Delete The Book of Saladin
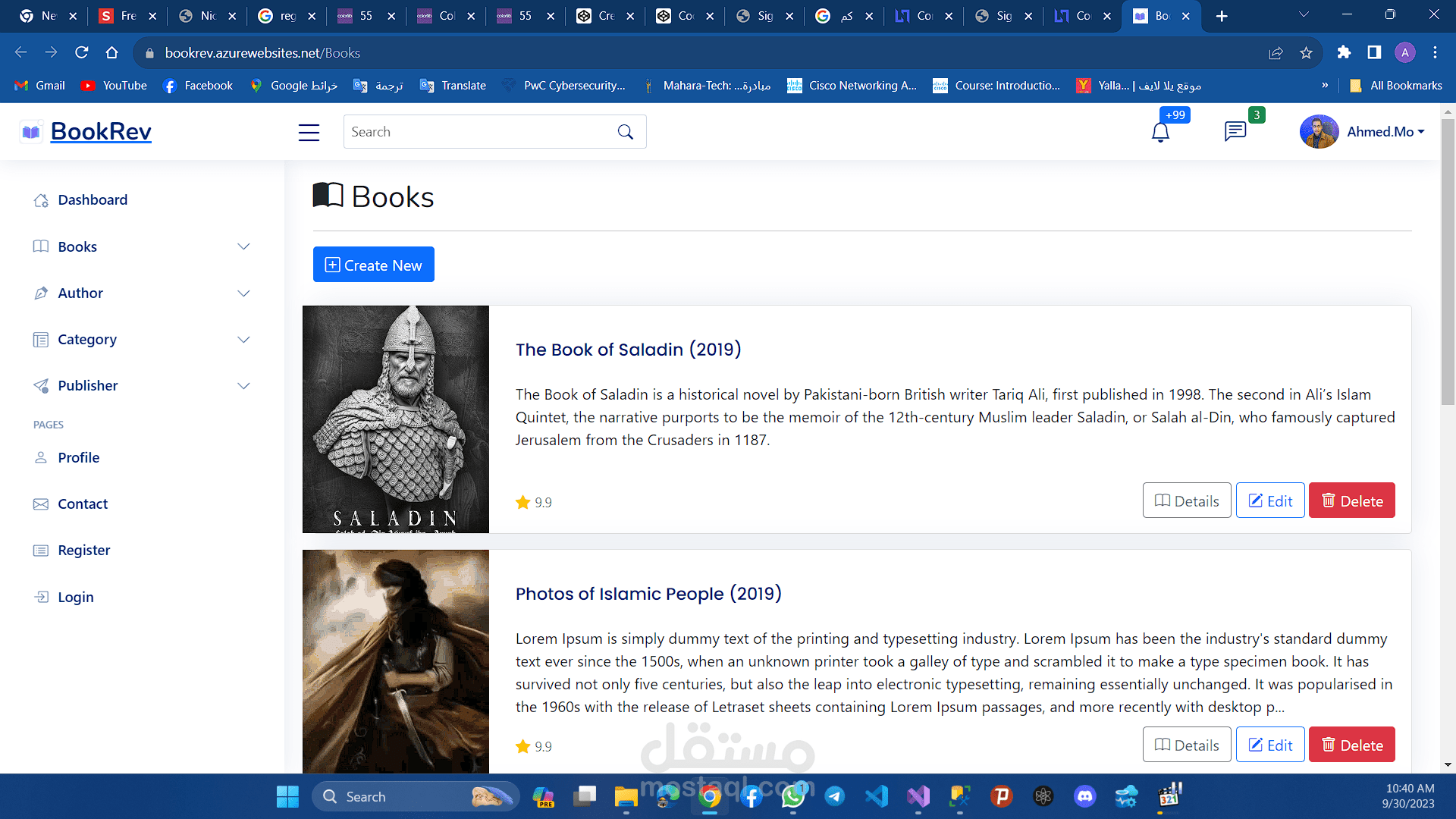 [1351, 500]
